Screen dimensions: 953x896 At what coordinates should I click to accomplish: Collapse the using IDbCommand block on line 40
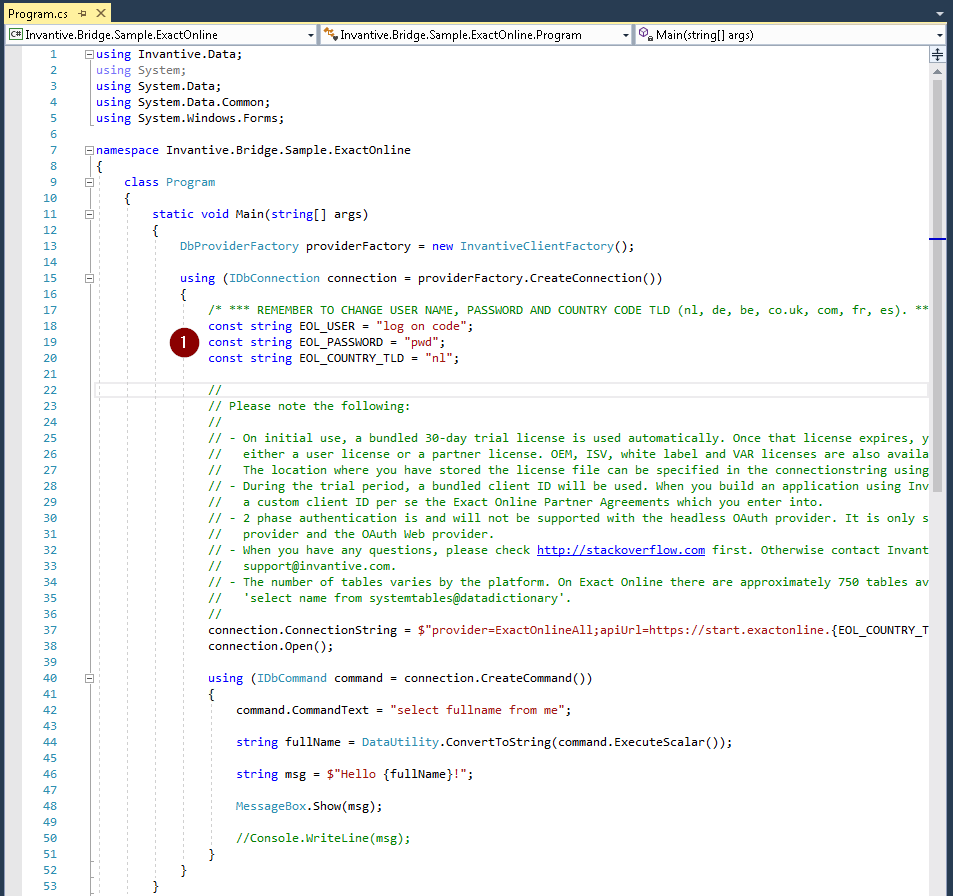coord(89,678)
